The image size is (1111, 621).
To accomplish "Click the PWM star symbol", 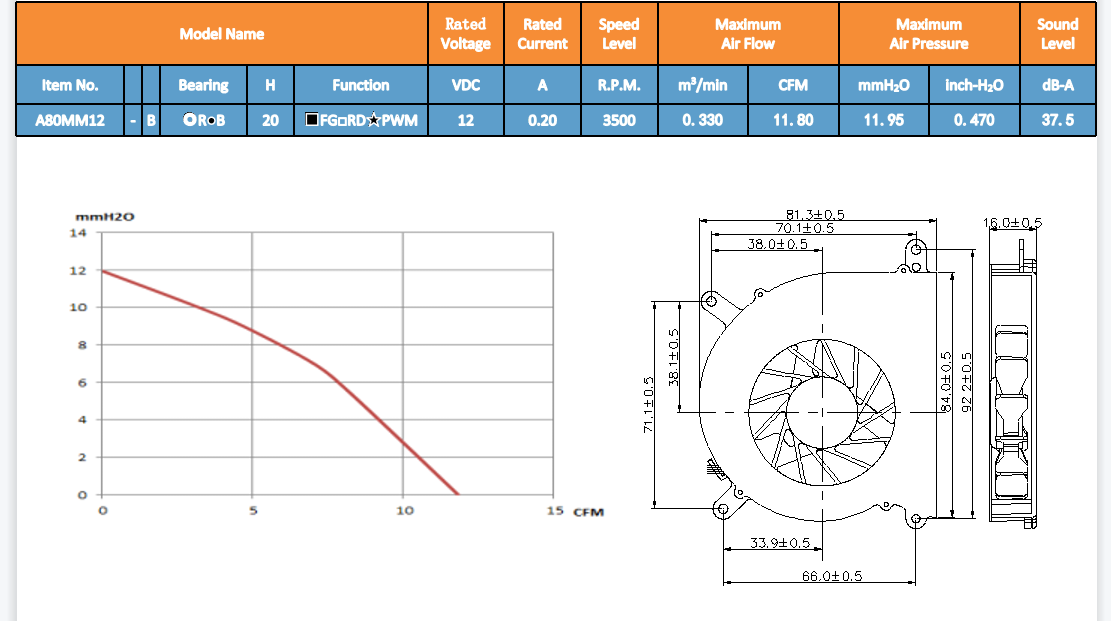I will pos(373,121).
